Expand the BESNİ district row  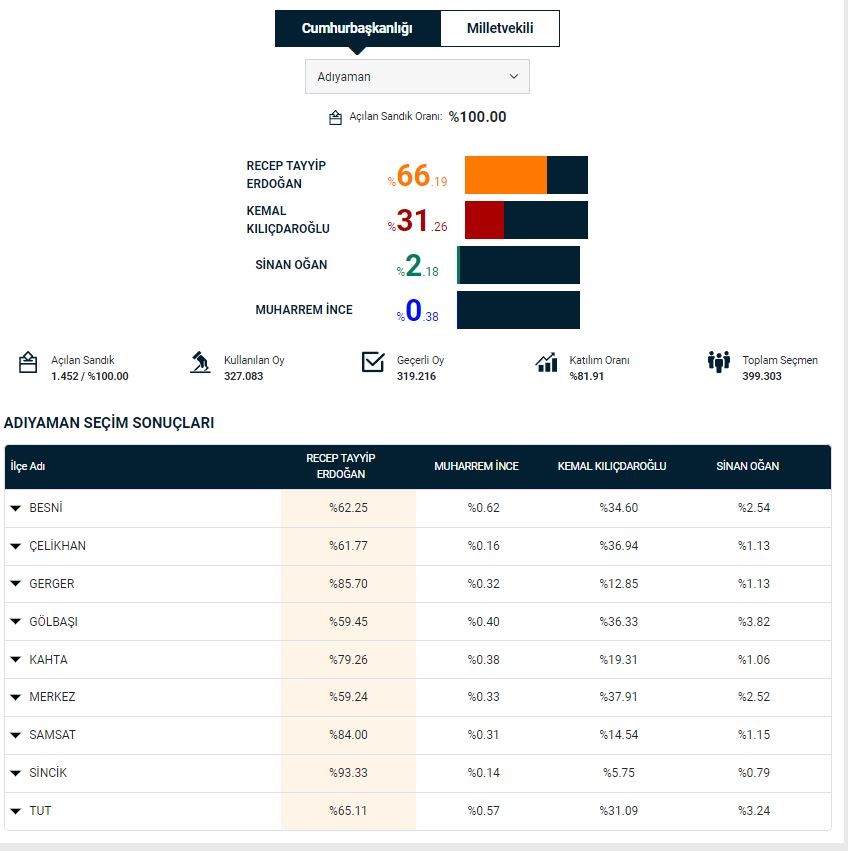[16, 508]
